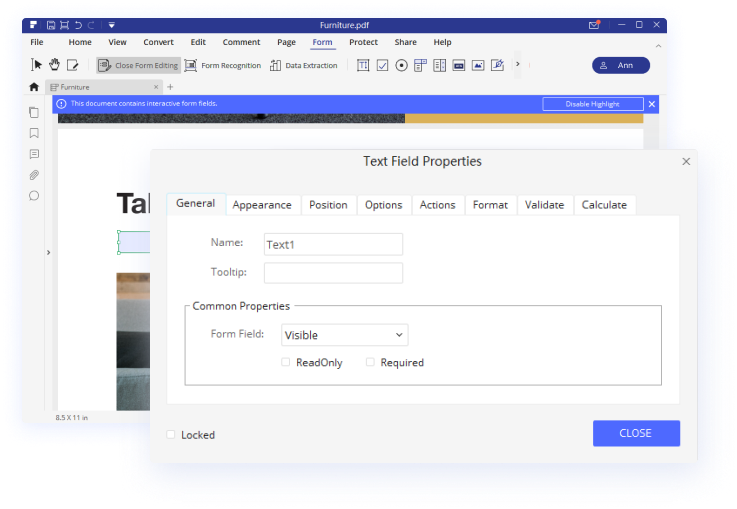Add a text field form tool

click(363, 65)
